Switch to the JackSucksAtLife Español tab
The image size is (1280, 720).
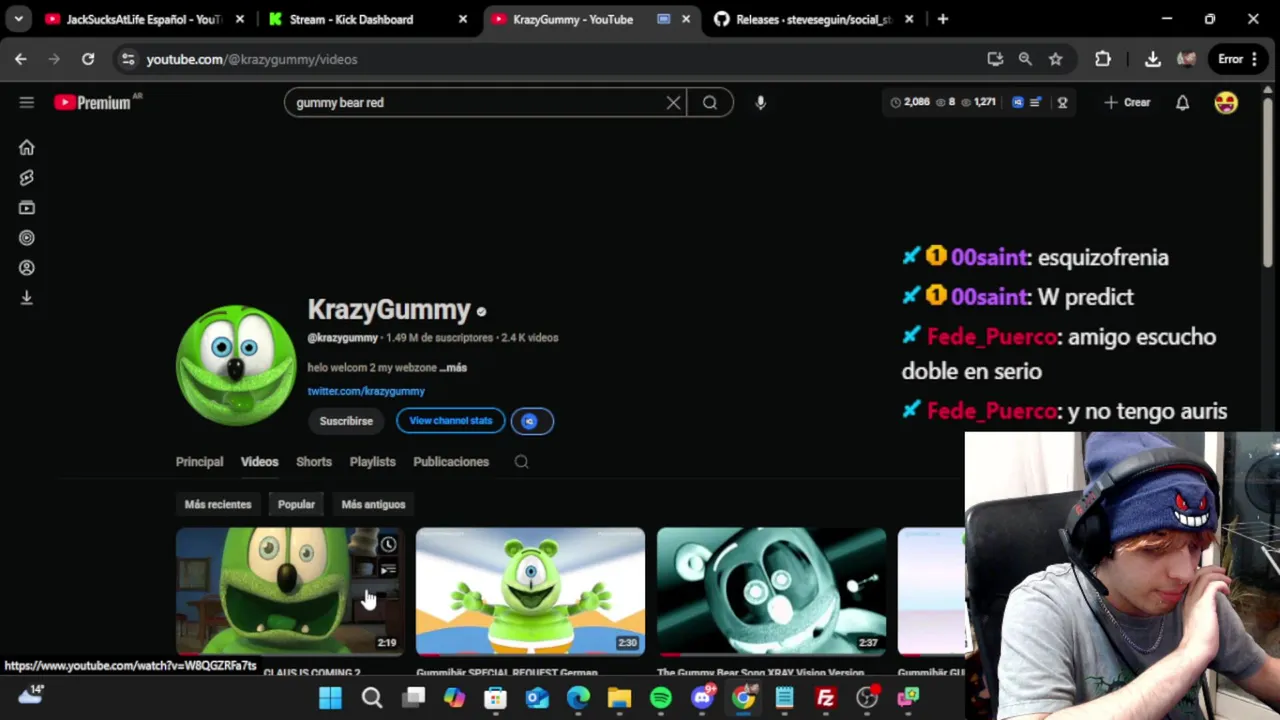pos(143,19)
